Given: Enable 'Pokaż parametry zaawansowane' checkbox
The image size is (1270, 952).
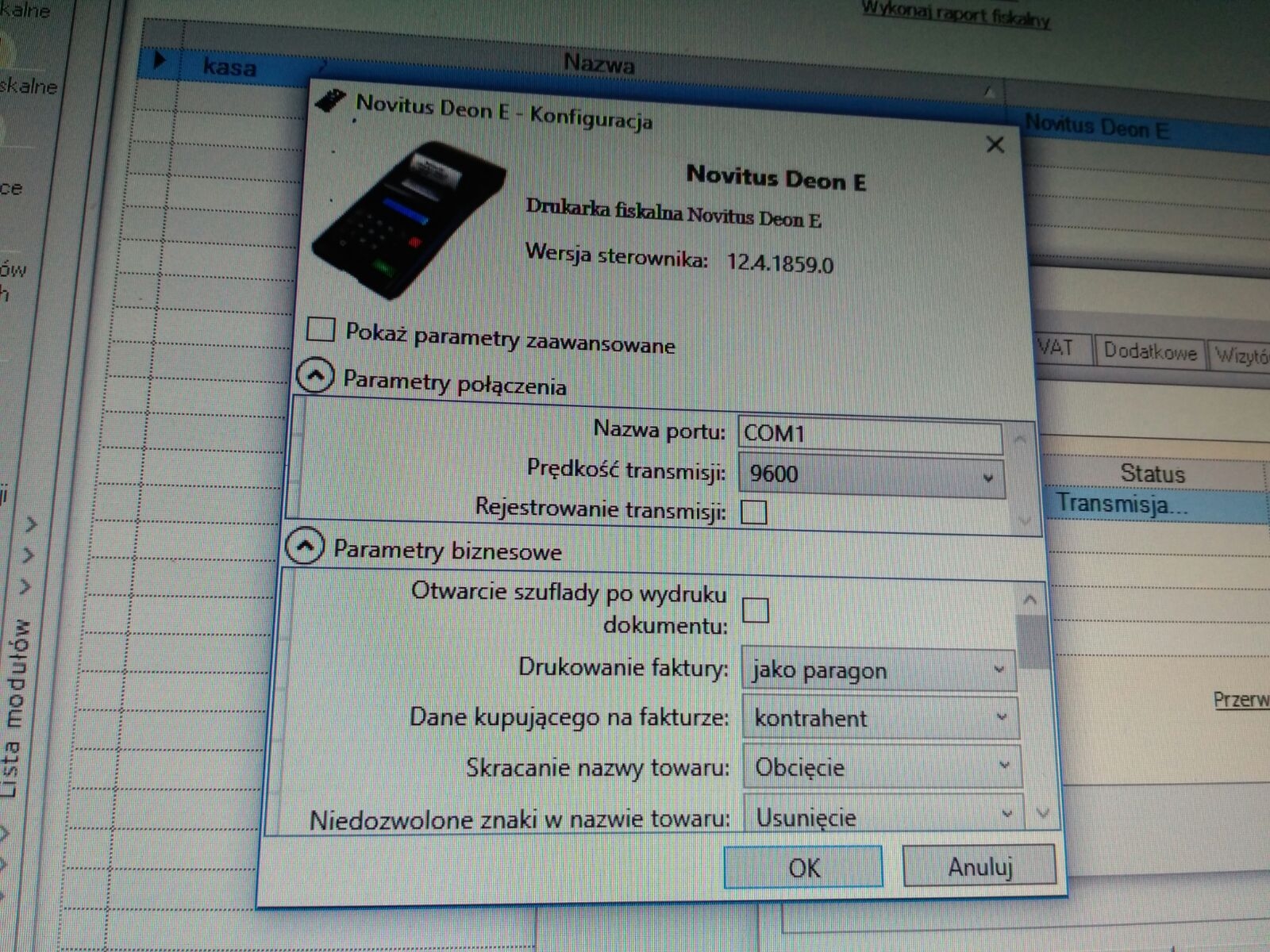Looking at the screenshot, I should (321, 328).
